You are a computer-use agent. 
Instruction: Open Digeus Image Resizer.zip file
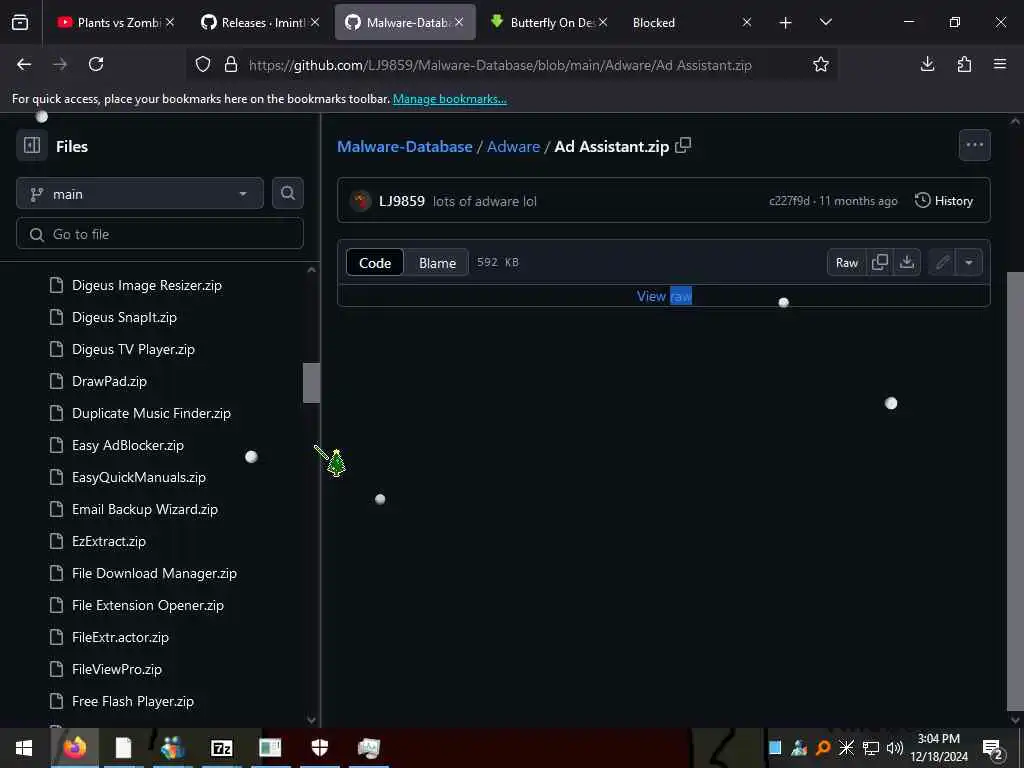[x=147, y=285]
